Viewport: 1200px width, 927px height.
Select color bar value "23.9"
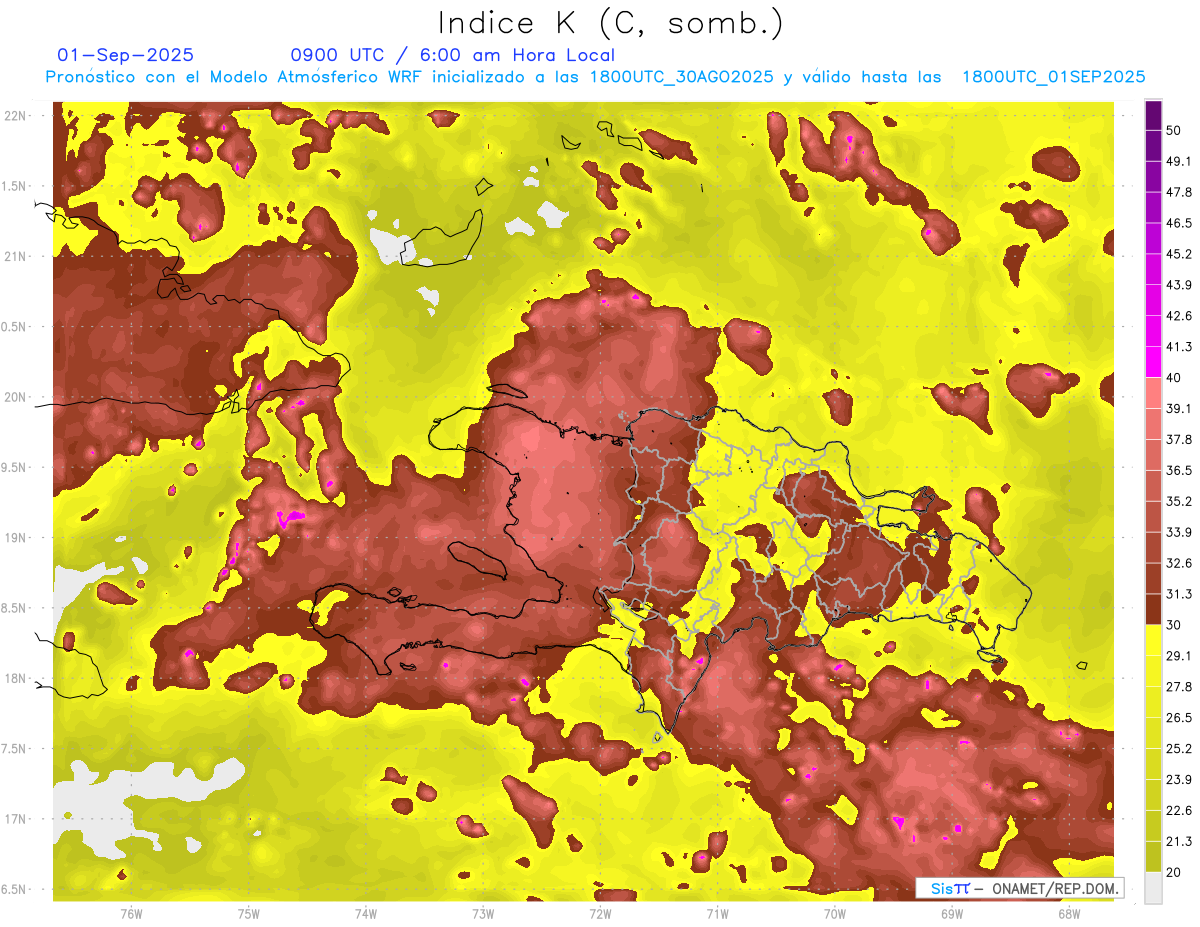pos(1178,779)
